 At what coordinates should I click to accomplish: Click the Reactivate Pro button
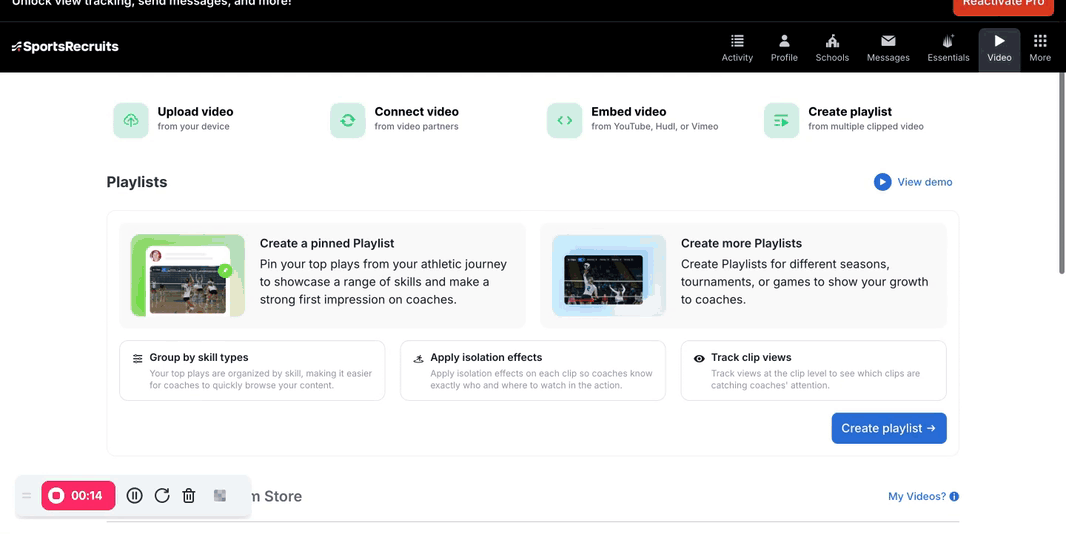pyautogui.click(x=1003, y=4)
